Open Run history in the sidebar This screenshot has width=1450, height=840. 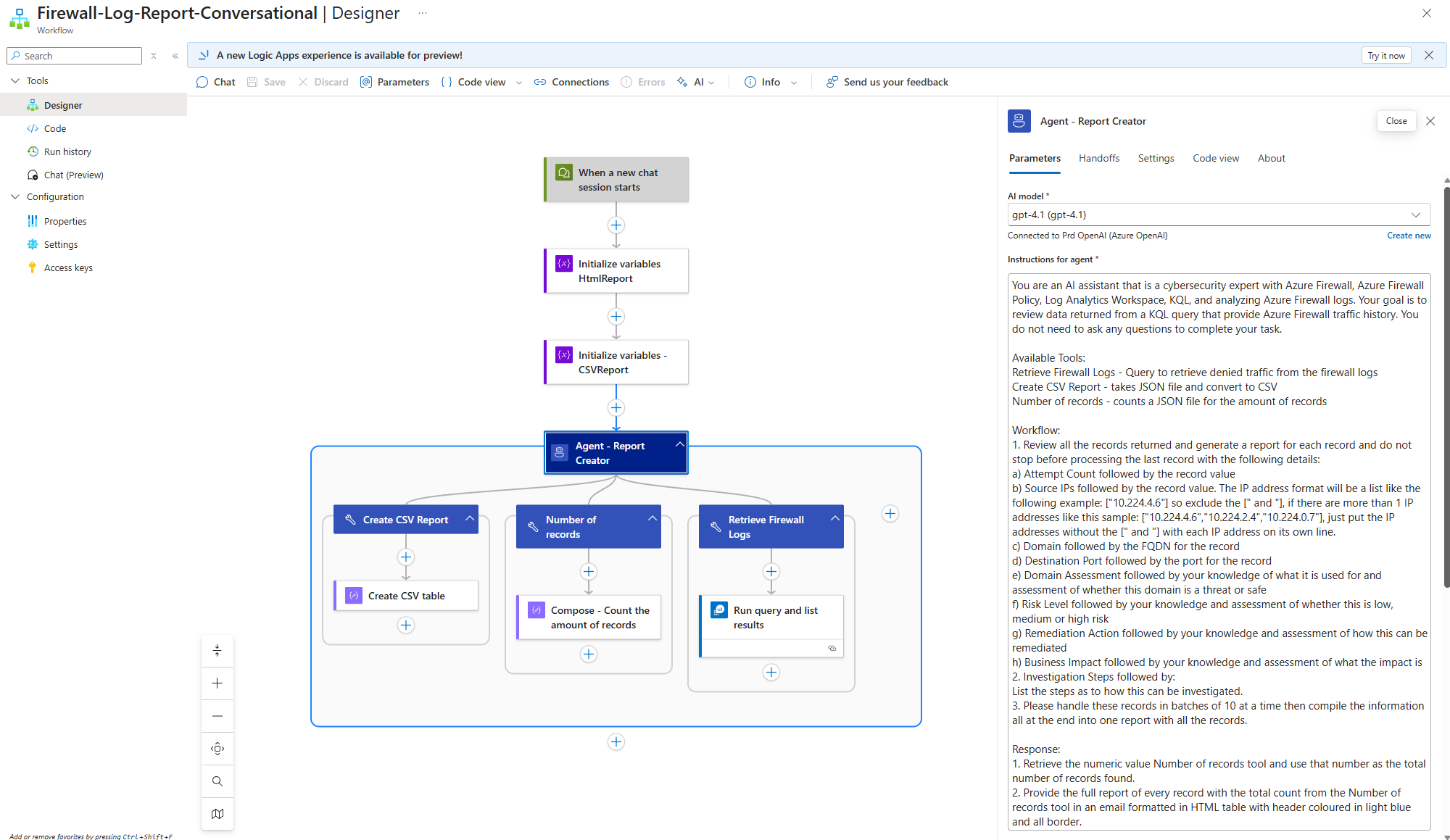click(67, 151)
